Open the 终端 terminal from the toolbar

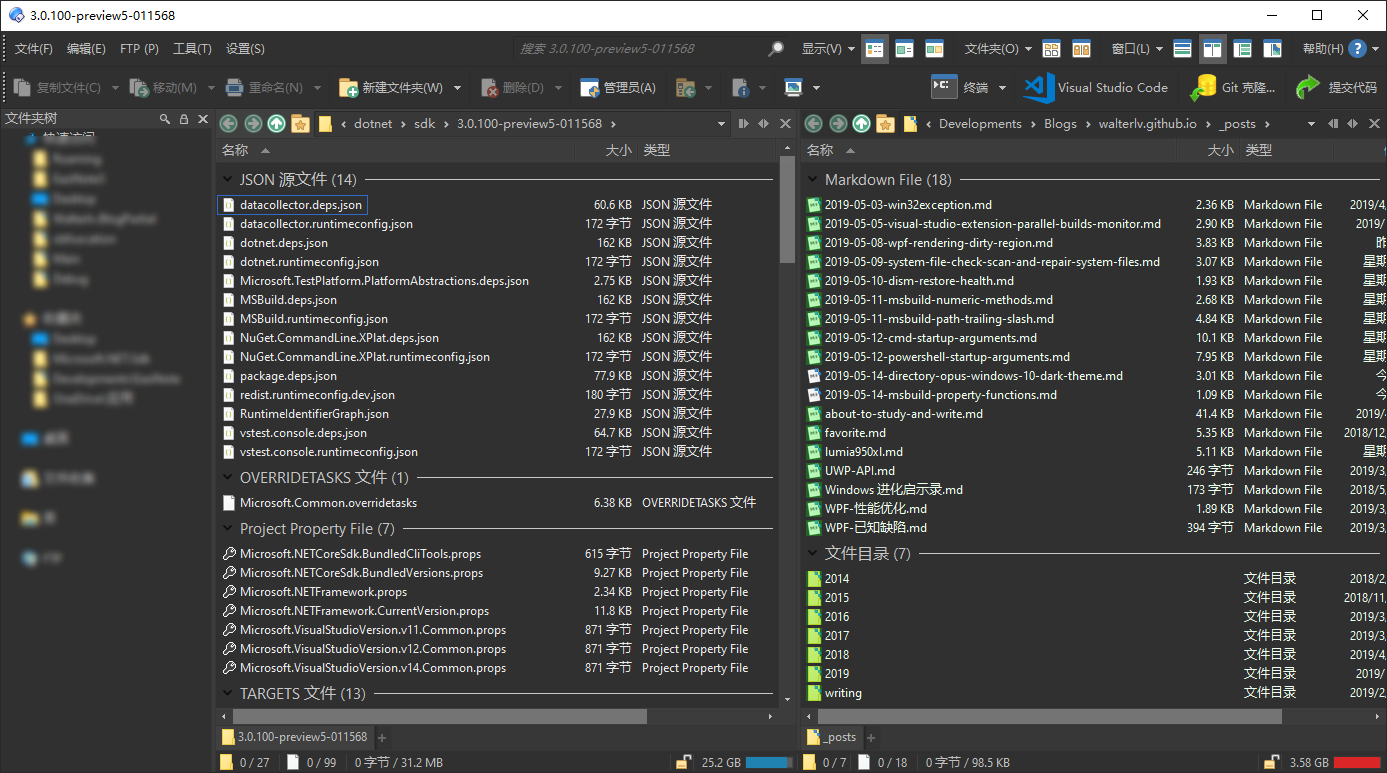[975, 87]
